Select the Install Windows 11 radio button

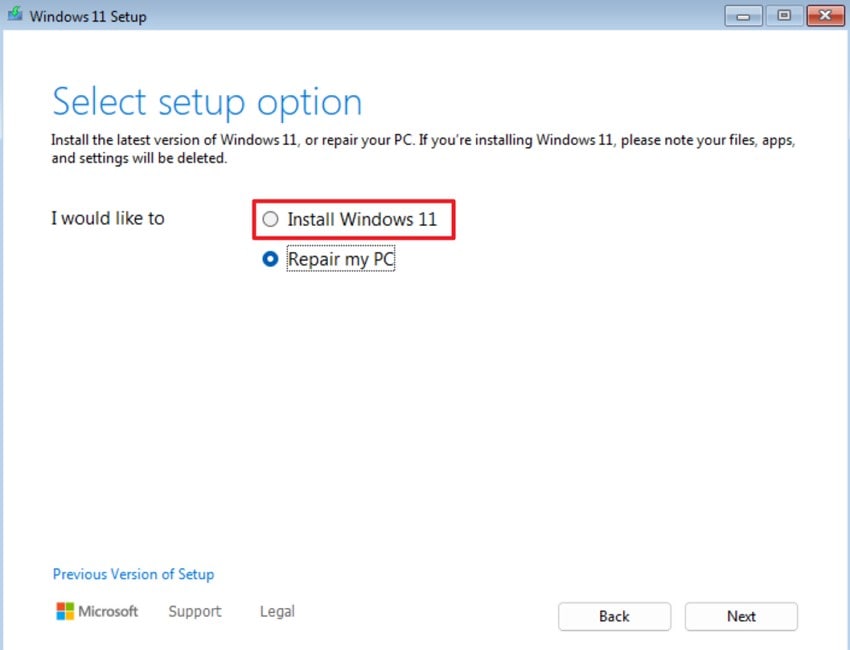pos(270,219)
